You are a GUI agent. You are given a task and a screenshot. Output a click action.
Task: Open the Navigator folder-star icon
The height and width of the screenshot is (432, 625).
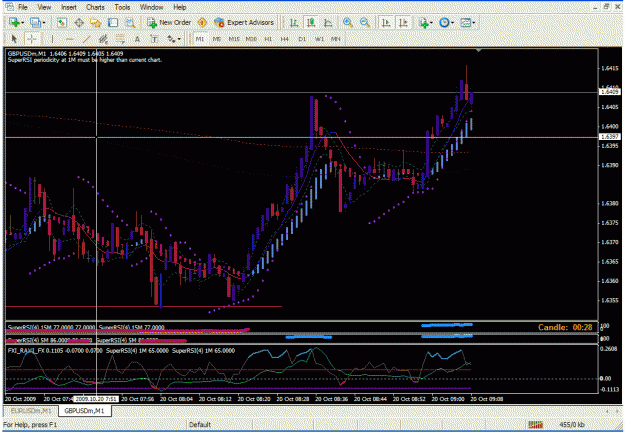coord(96,23)
